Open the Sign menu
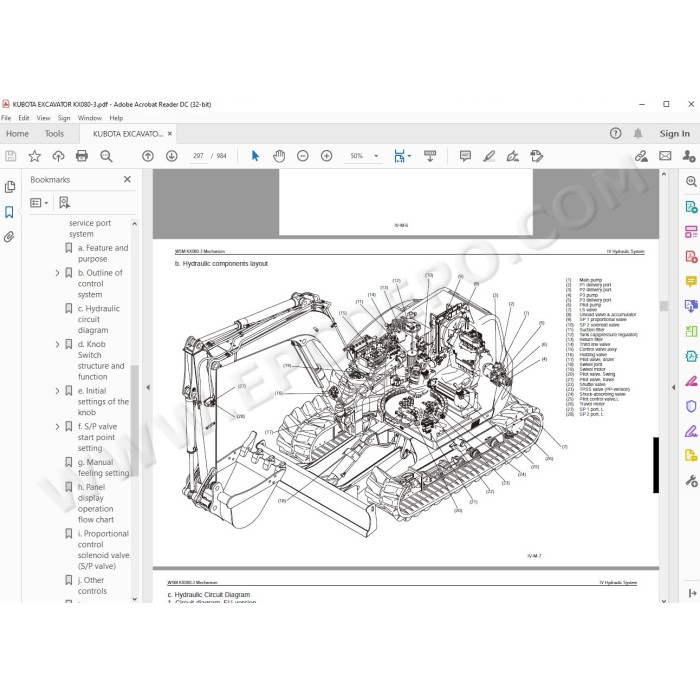The height and width of the screenshot is (700, 700). [64, 118]
